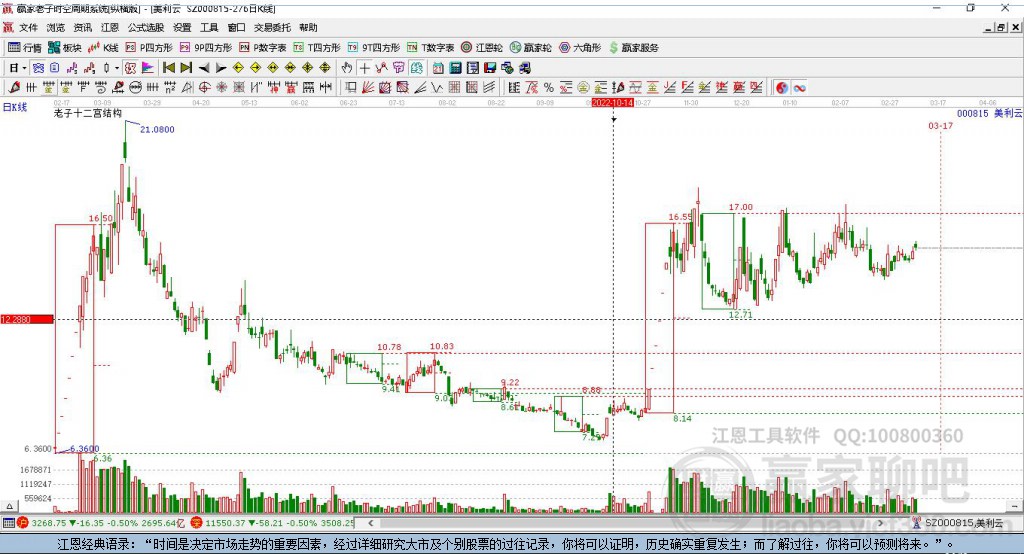Click the chart expand up-arrow button
The height and width of the screenshot is (554, 1024).
click(9, 506)
